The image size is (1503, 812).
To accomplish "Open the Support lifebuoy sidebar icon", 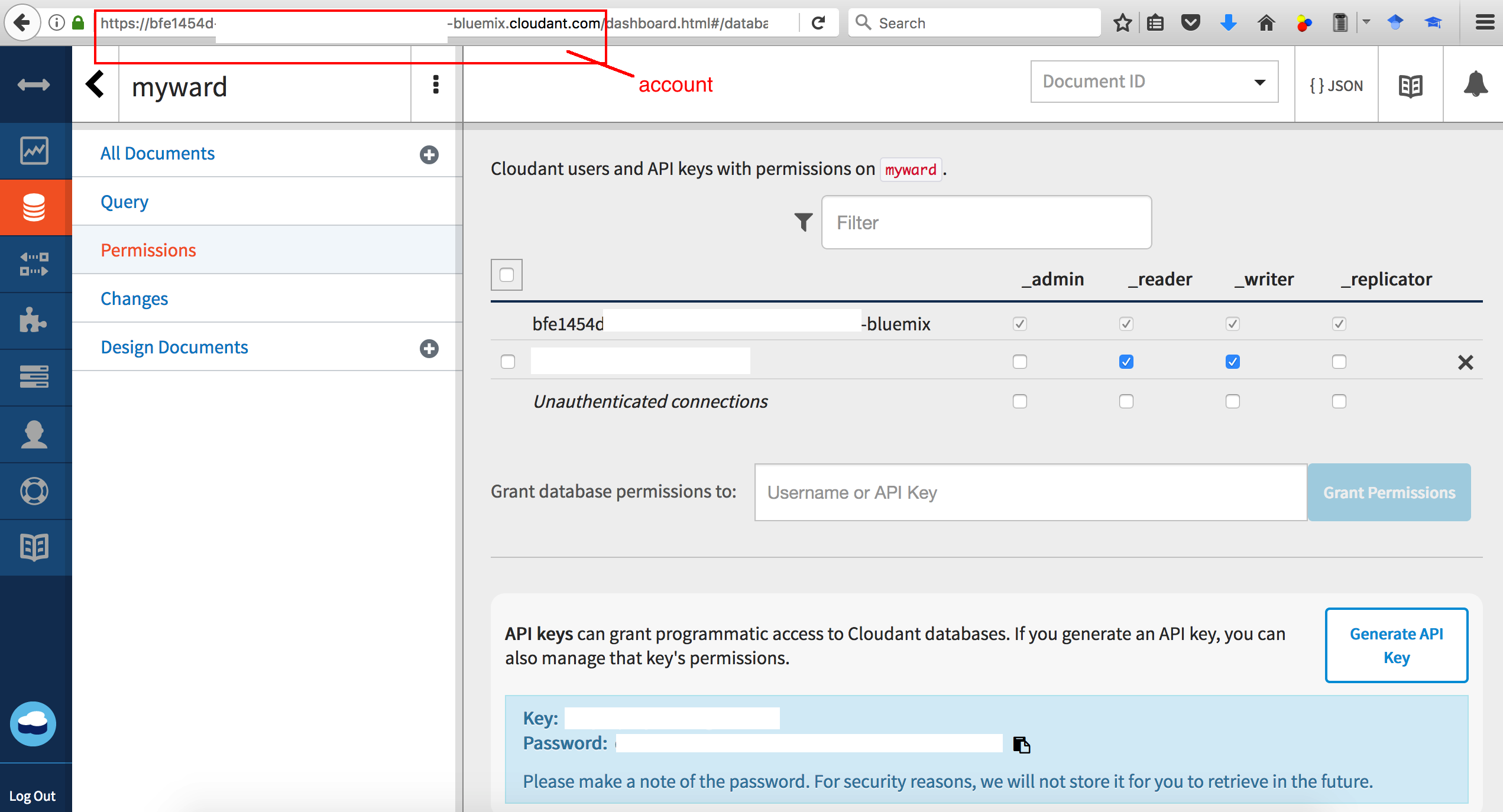I will [x=34, y=491].
